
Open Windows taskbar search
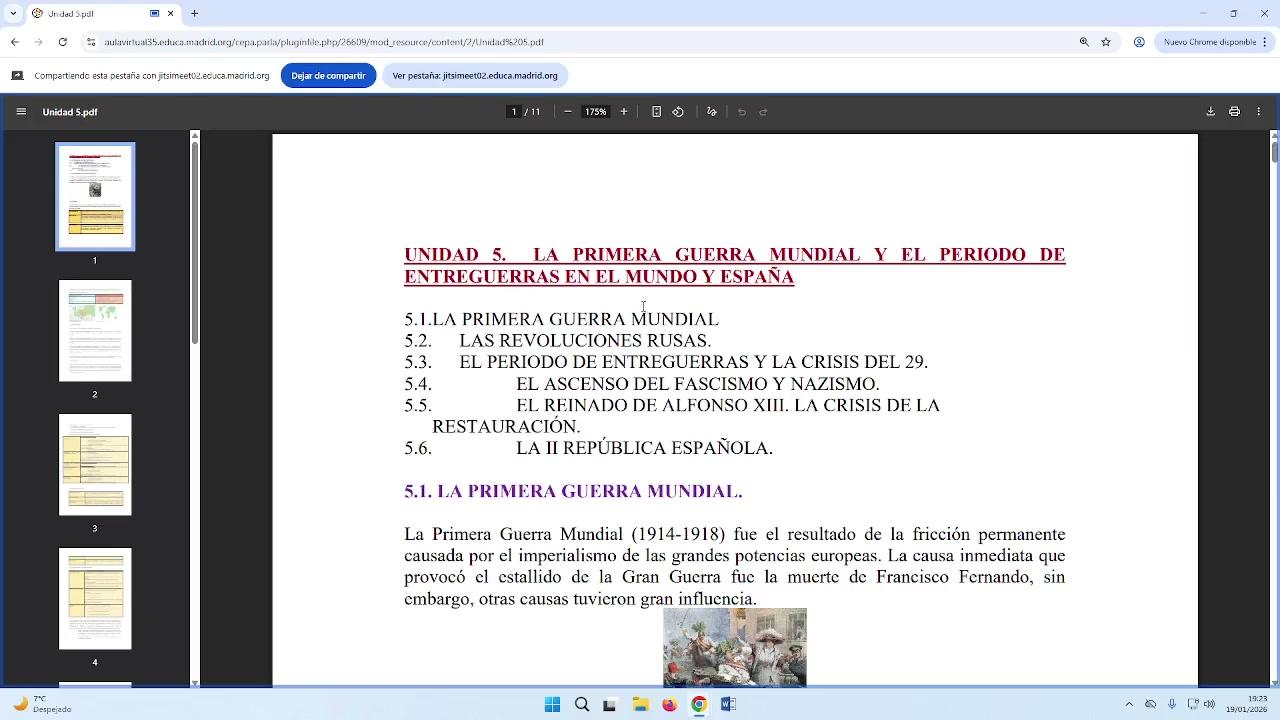(582, 705)
